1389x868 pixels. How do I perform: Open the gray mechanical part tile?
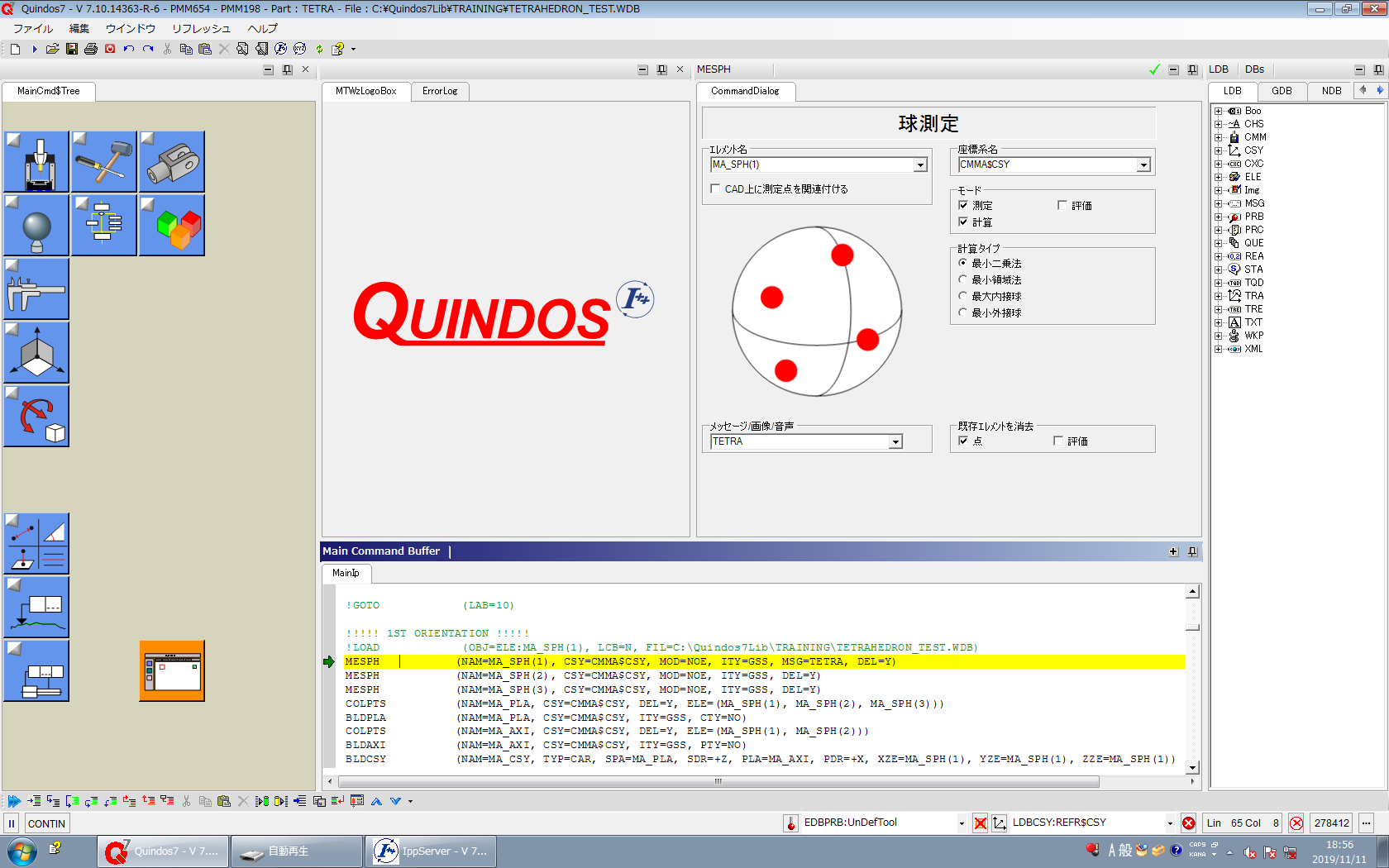[172, 161]
